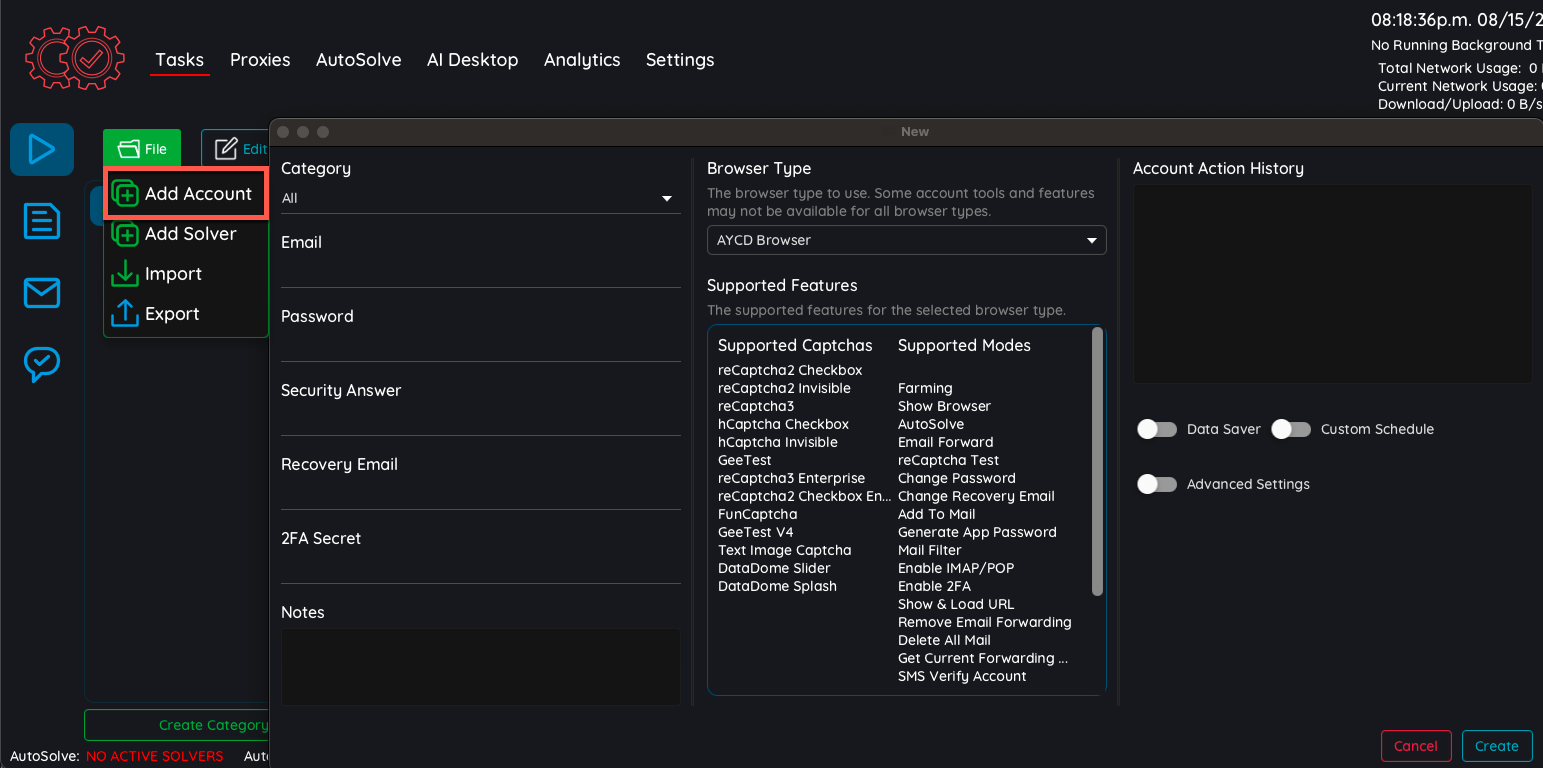1543x768 pixels.
Task: Enable the Data Saver toggle
Action: tap(1157, 429)
